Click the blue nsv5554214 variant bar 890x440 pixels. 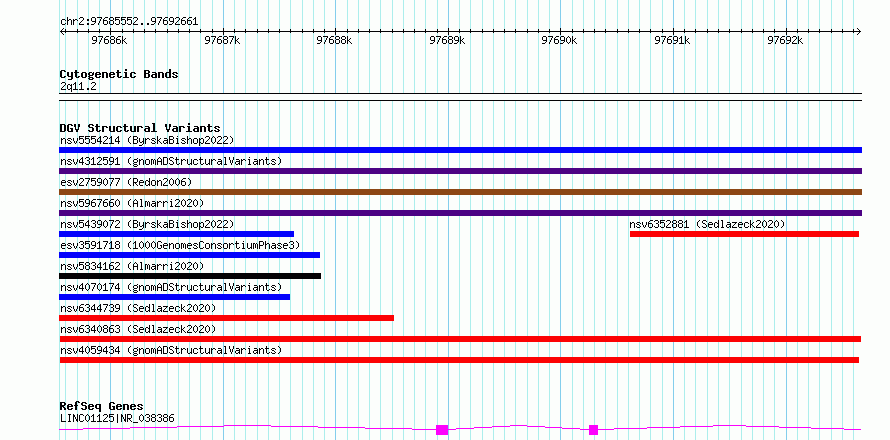point(460,150)
